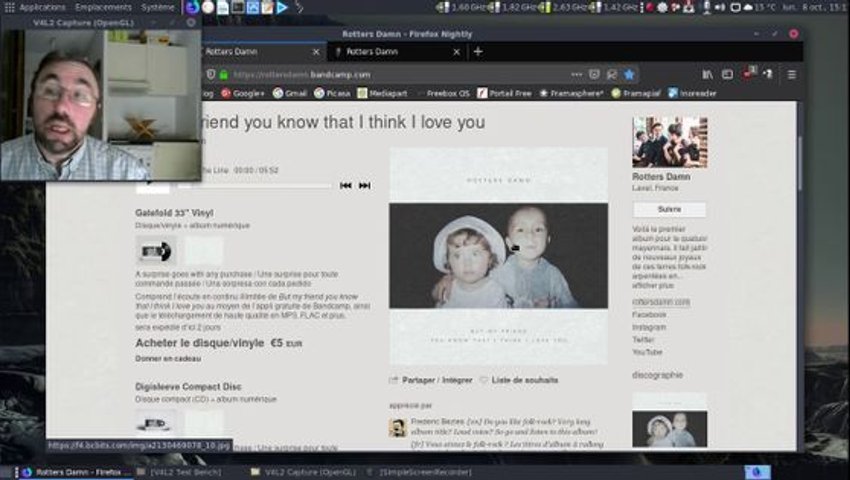Open the Portail Free bookmark
The width and height of the screenshot is (850, 480).
coord(505,93)
